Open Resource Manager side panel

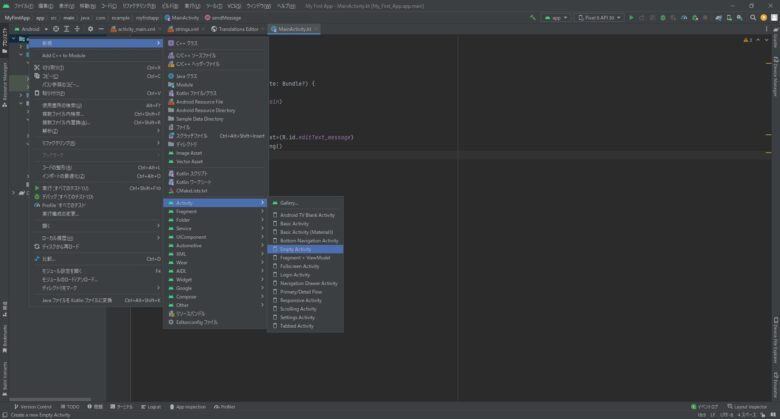(4, 85)
